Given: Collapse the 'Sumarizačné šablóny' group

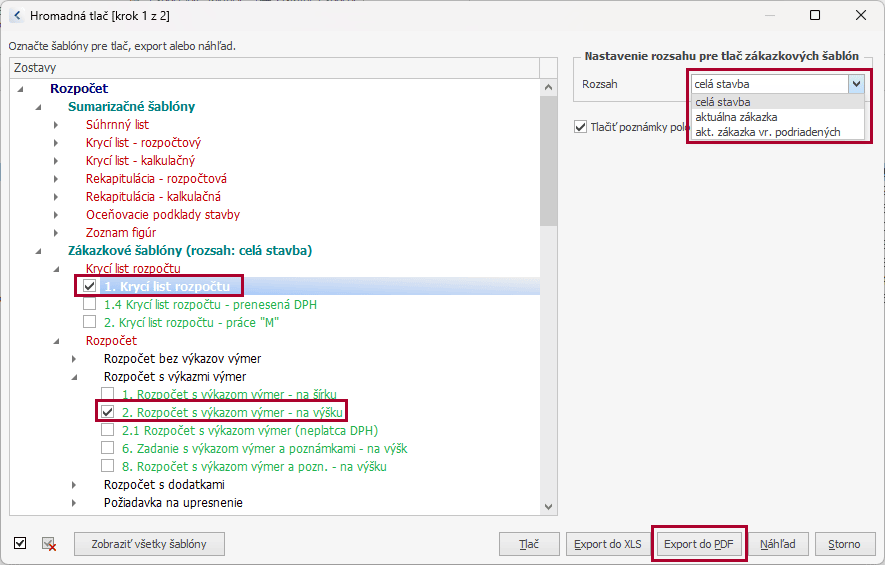Looking at the screenshot, I should point(39,107).
